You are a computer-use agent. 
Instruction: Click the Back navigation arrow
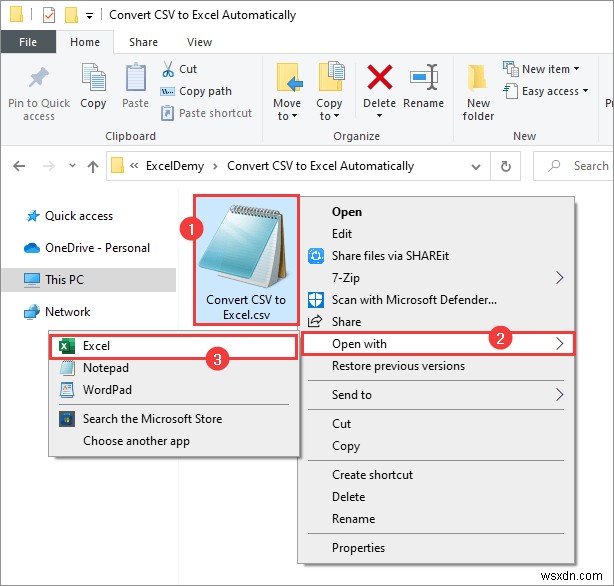coord(19,166)
